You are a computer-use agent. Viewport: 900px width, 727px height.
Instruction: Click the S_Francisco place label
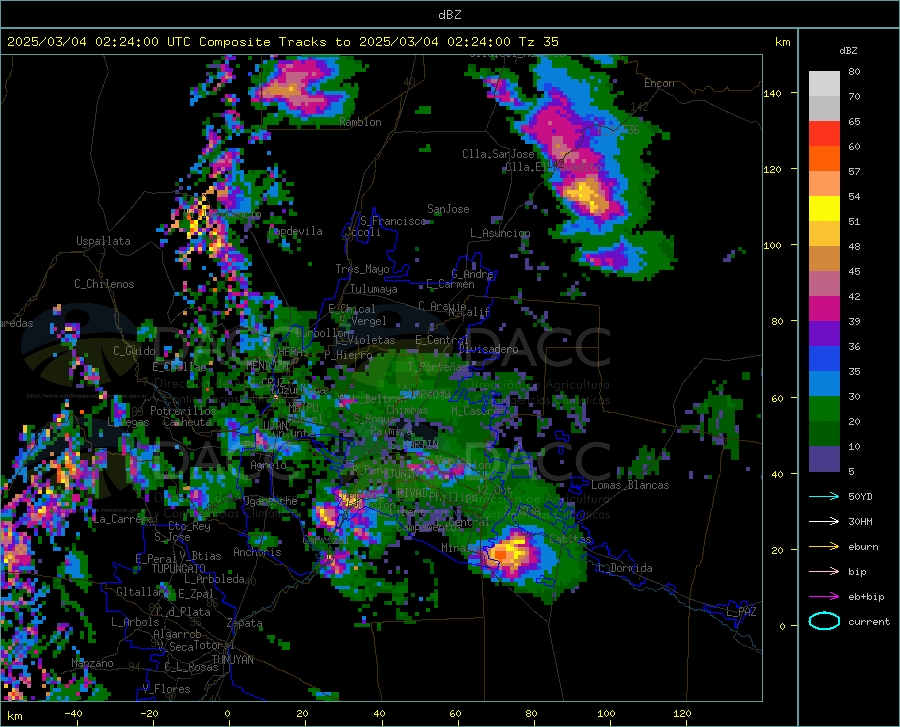pos(393,221)
